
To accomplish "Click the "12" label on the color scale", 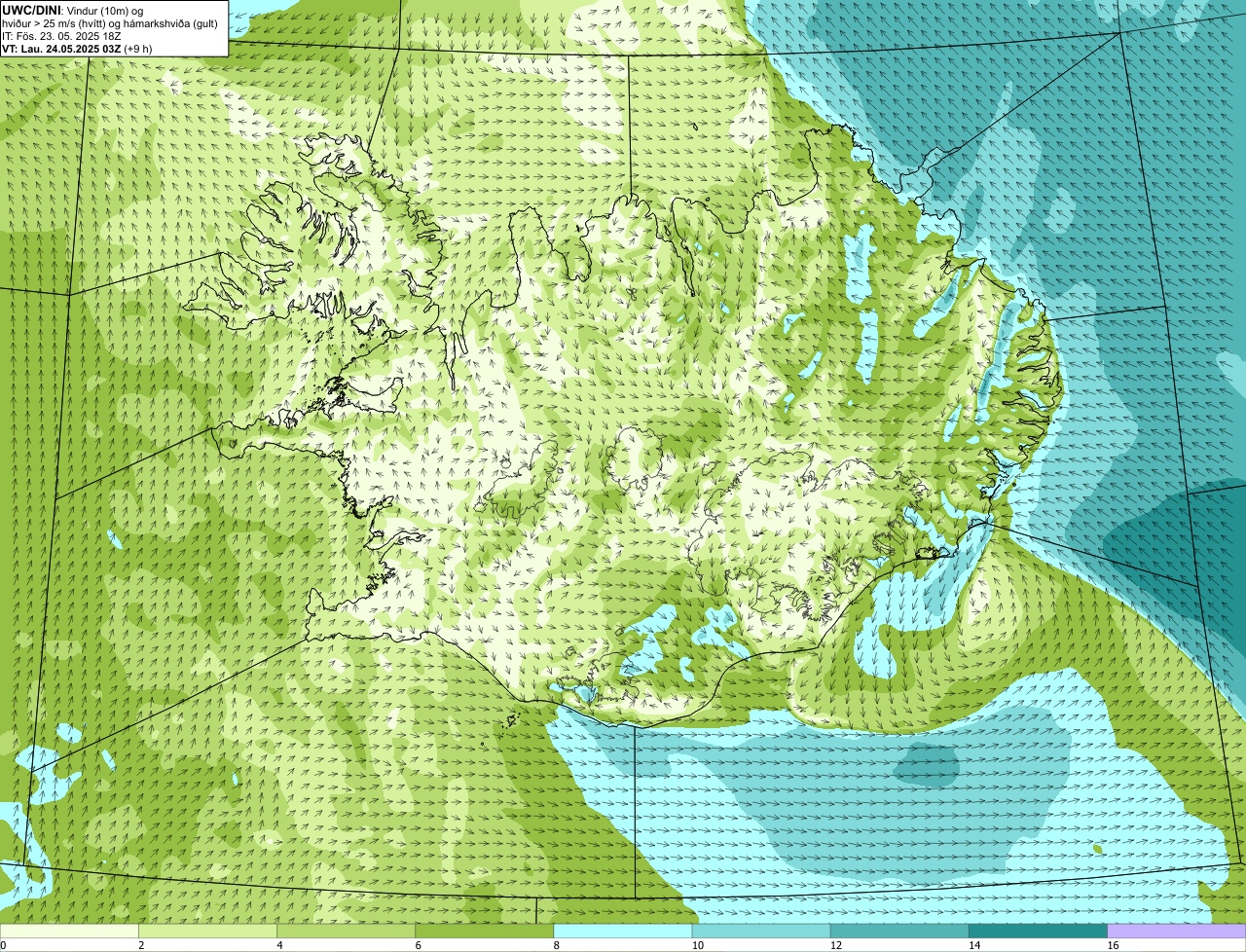I will click(x=835, y=945).
